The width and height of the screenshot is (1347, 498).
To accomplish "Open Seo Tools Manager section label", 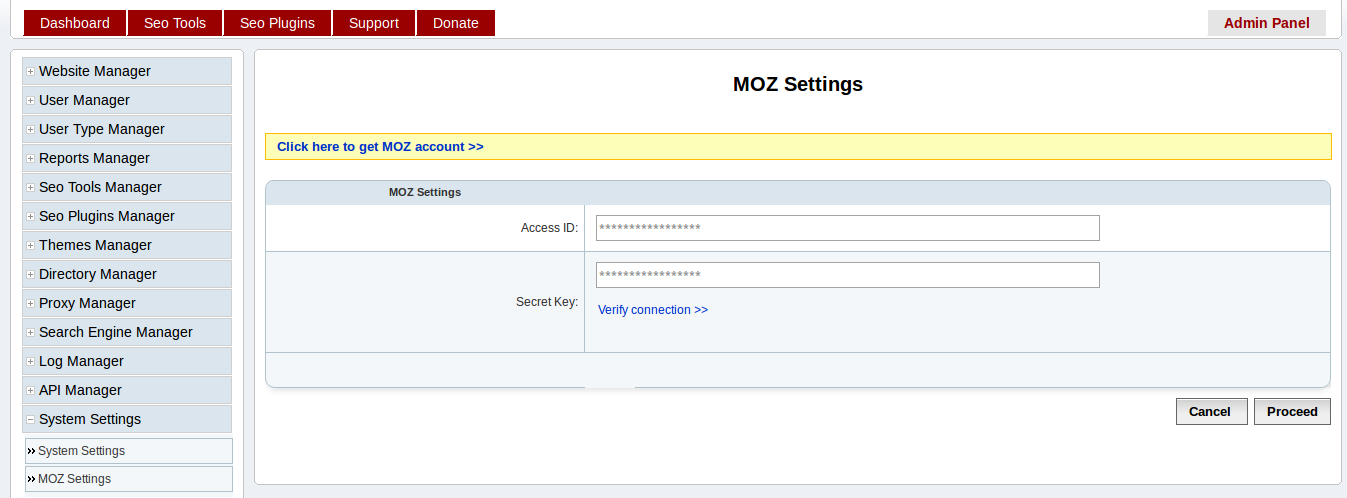I will tap(100, 187).
